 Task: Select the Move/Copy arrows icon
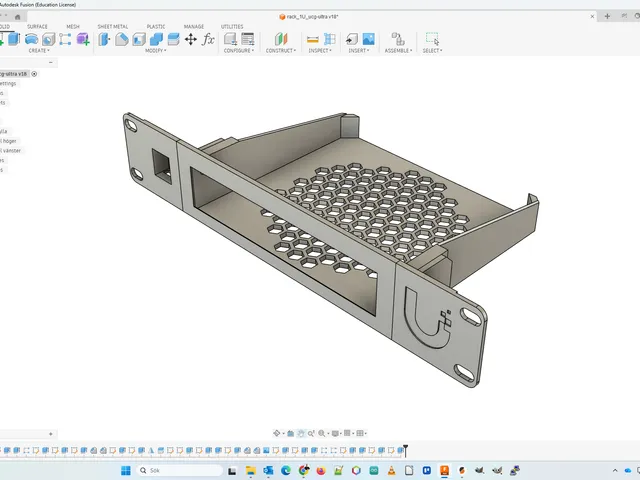pyautogui.click(x=191, y=39)
